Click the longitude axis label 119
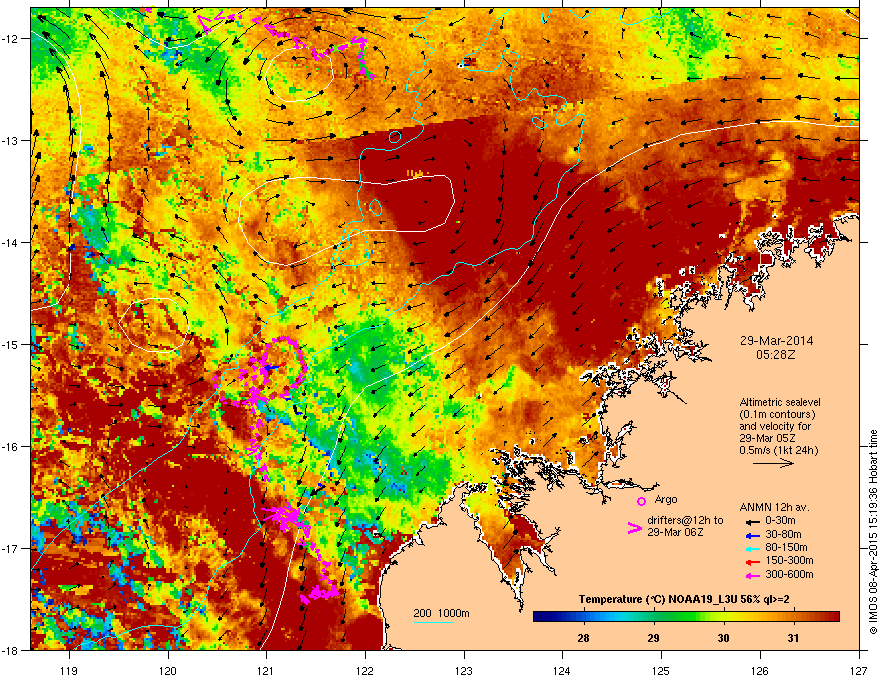Screen dimensions: 880x680 pos(69,670)
